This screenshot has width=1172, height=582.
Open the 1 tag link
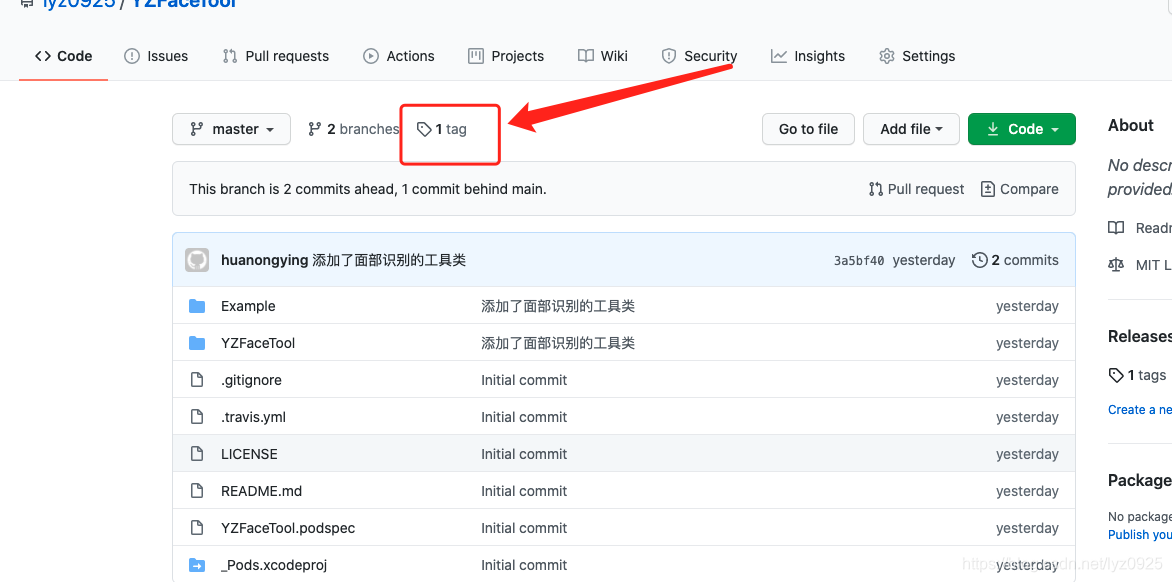(442, 129)
